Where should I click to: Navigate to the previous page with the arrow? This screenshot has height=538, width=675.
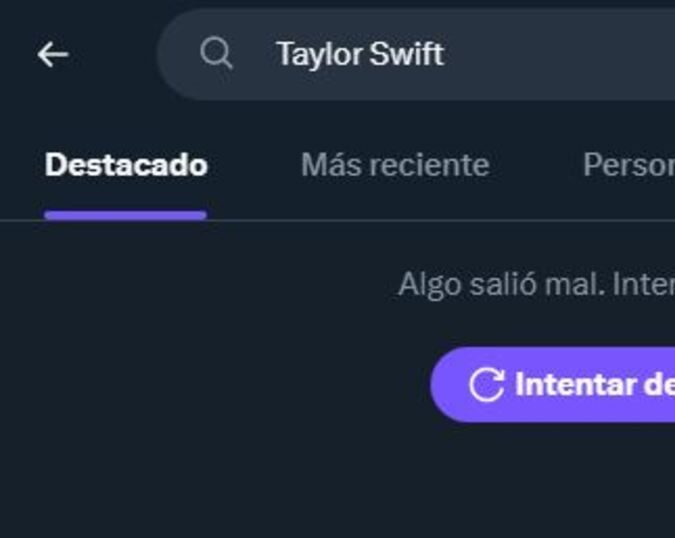(53, 55)
